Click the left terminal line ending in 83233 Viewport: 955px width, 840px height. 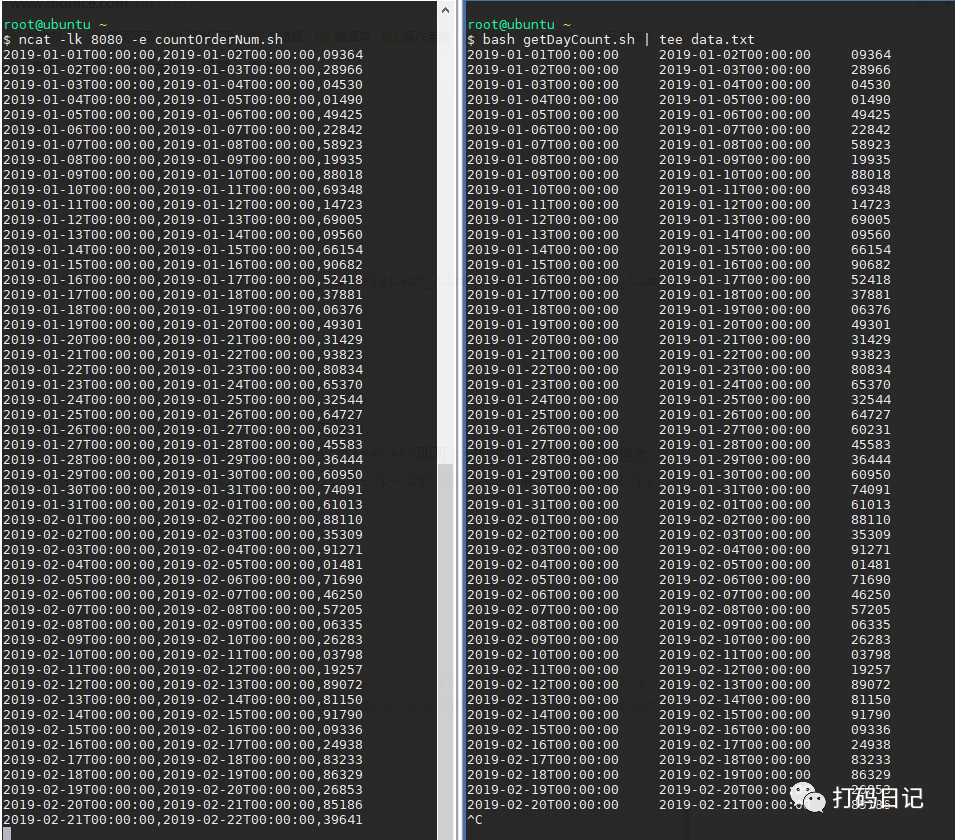point(183,760)
